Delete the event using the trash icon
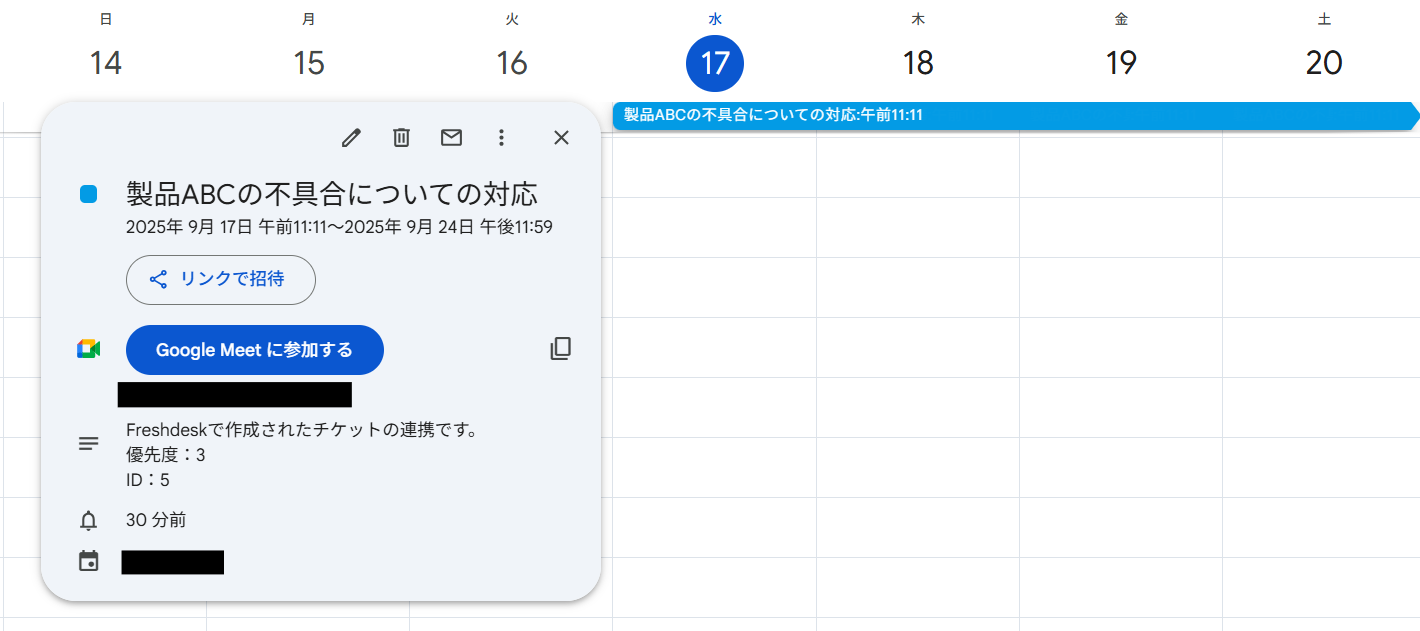The width and height of the screenshot is (1420, 631). point(401,138)
